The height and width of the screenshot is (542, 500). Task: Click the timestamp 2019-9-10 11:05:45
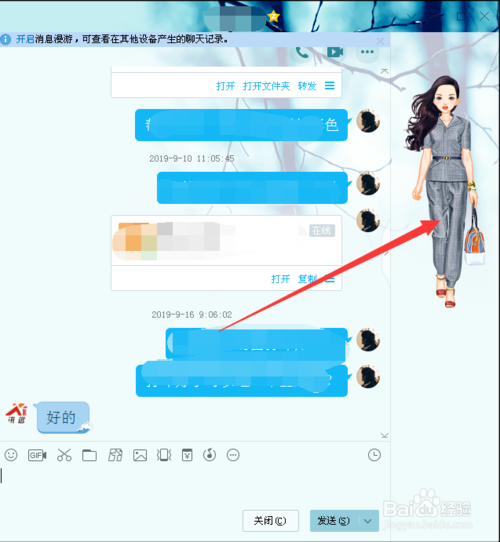click(192, 159)
